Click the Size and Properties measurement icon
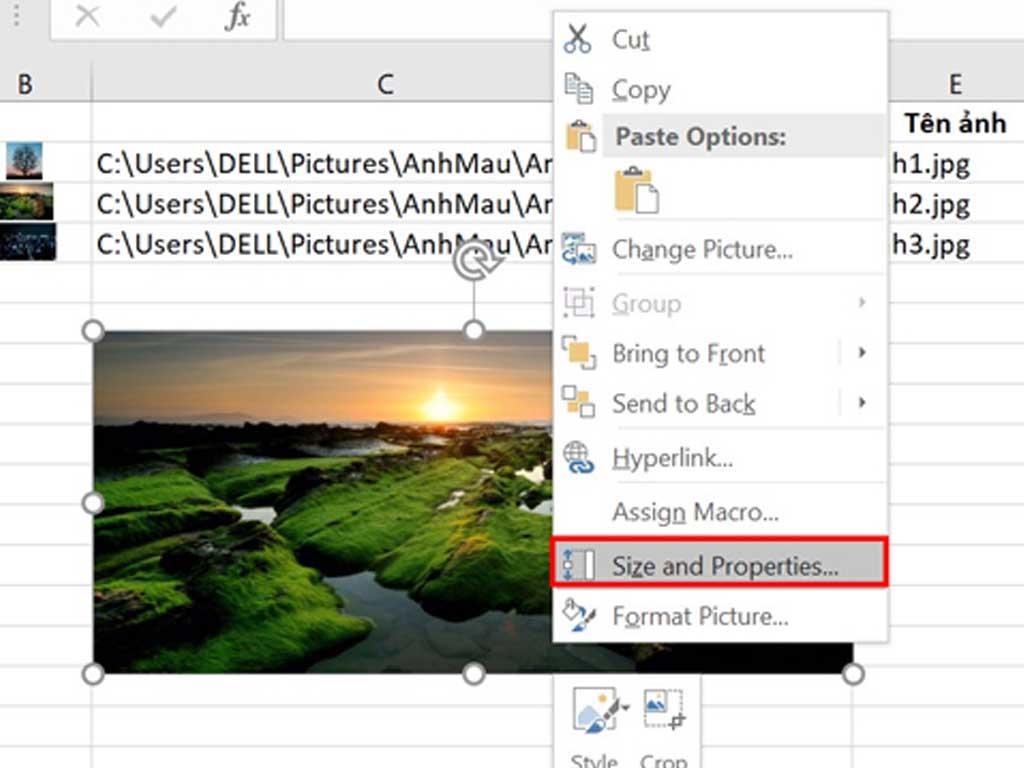Image resolution: width=1024 pixels, height=768 pixels. 578,563
